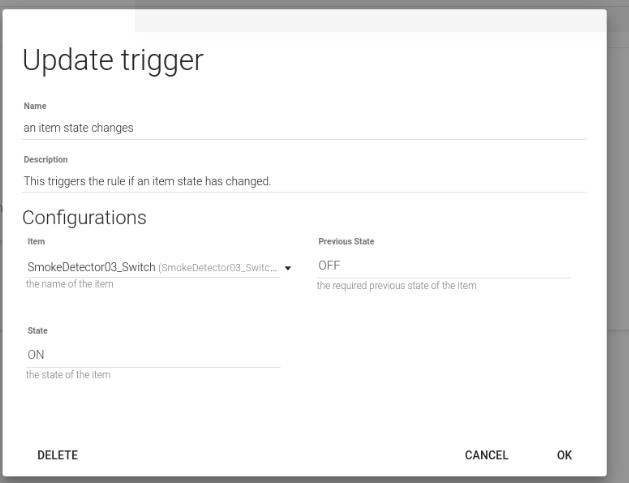Click the 'Item' label above the dropdown

36,242
